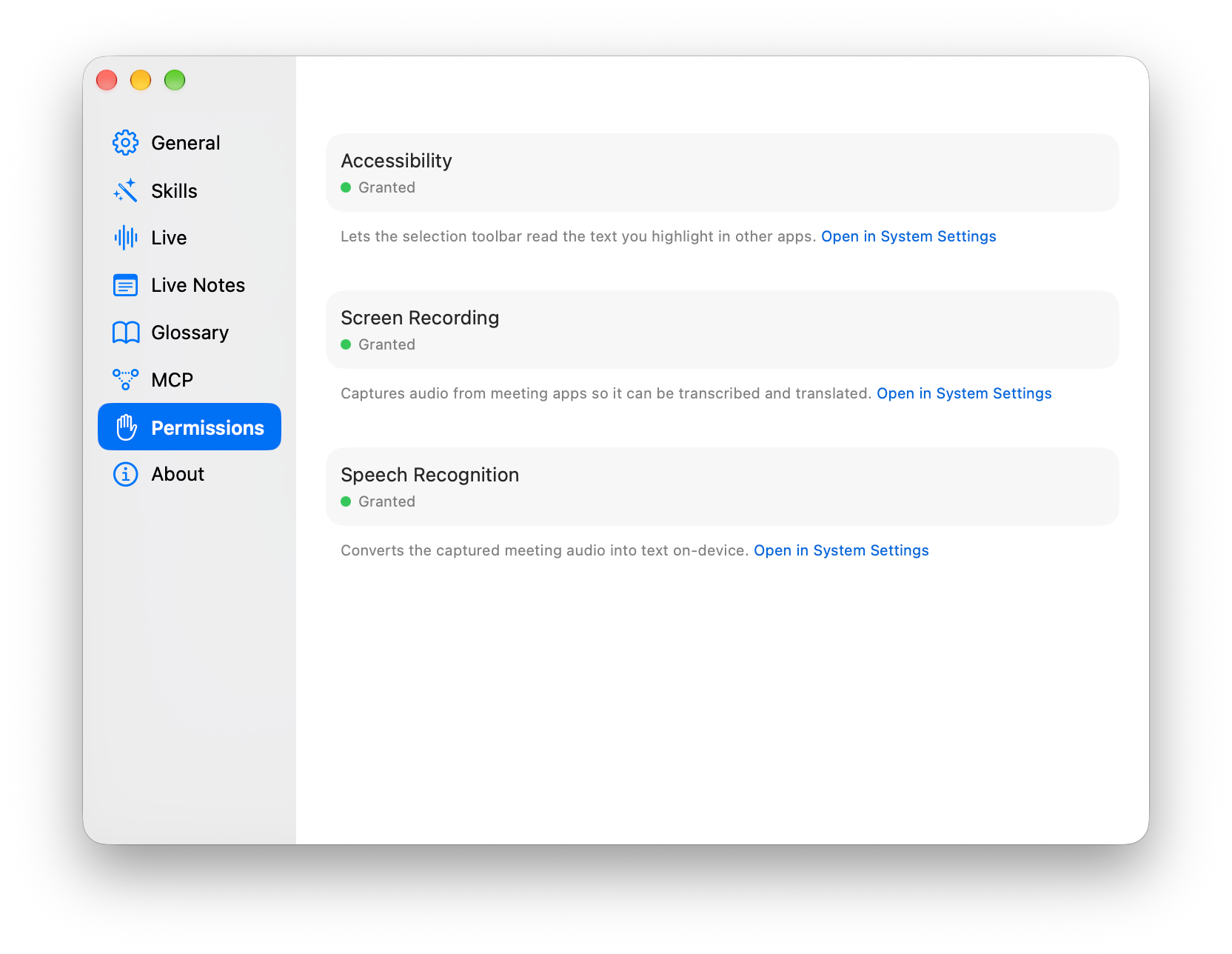This screenshot has height=954, width=1232.
Task: Open the About section label
Action: point(178,474)
